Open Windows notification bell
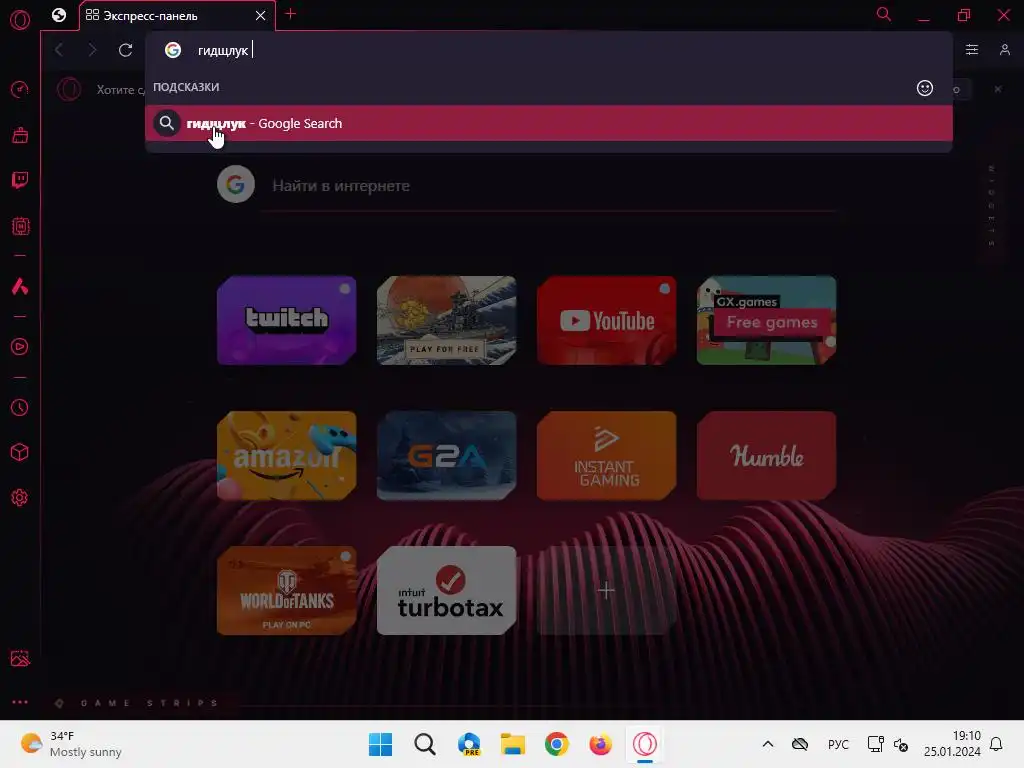 (997, 744)
